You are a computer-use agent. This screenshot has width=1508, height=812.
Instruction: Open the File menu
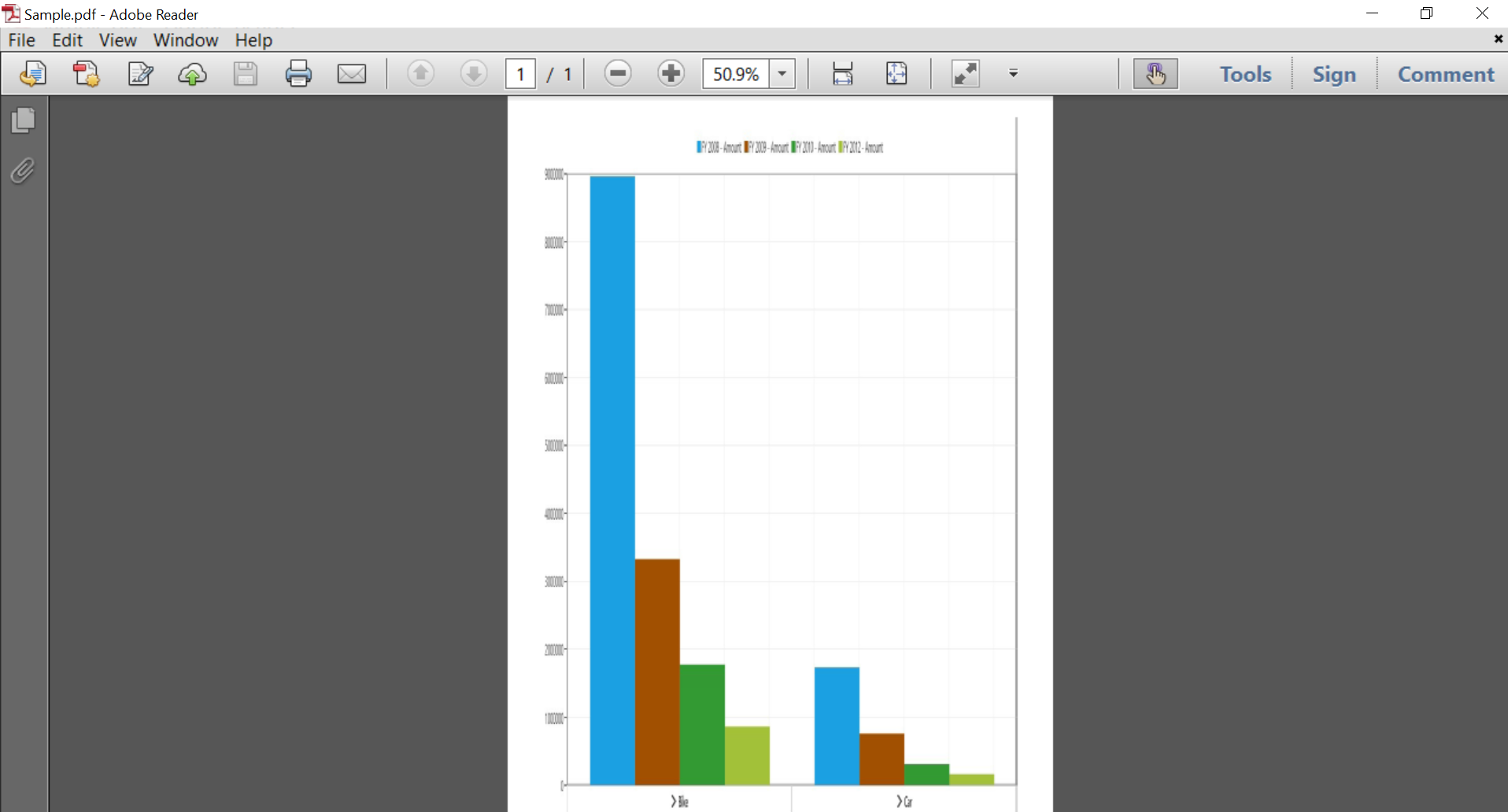click(x=22, y=40)
